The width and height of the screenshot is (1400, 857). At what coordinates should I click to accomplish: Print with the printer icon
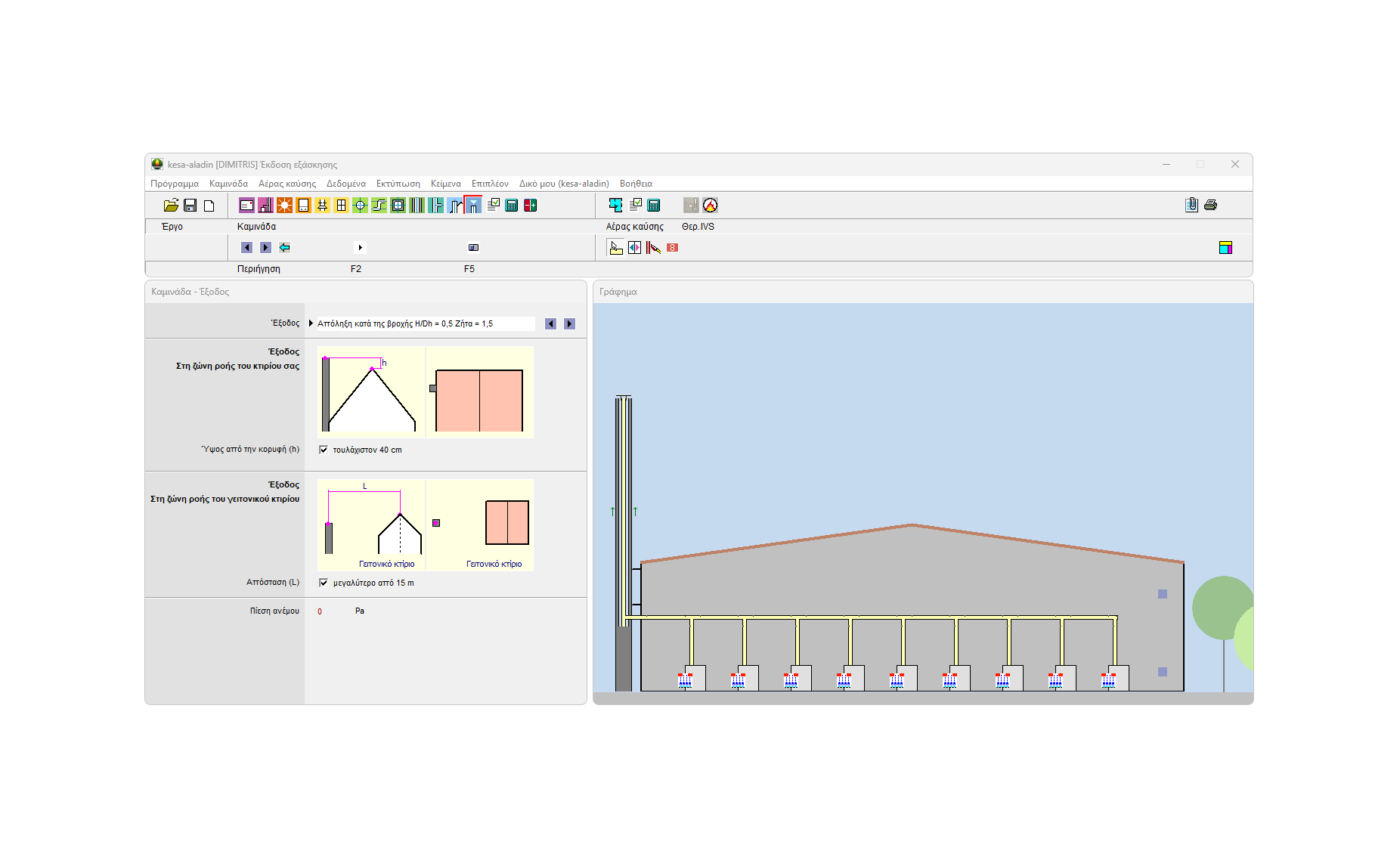pos(1210,205)
